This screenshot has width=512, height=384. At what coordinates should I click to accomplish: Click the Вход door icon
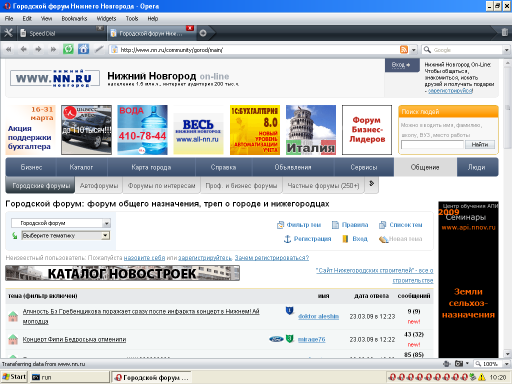pos(346,239)
